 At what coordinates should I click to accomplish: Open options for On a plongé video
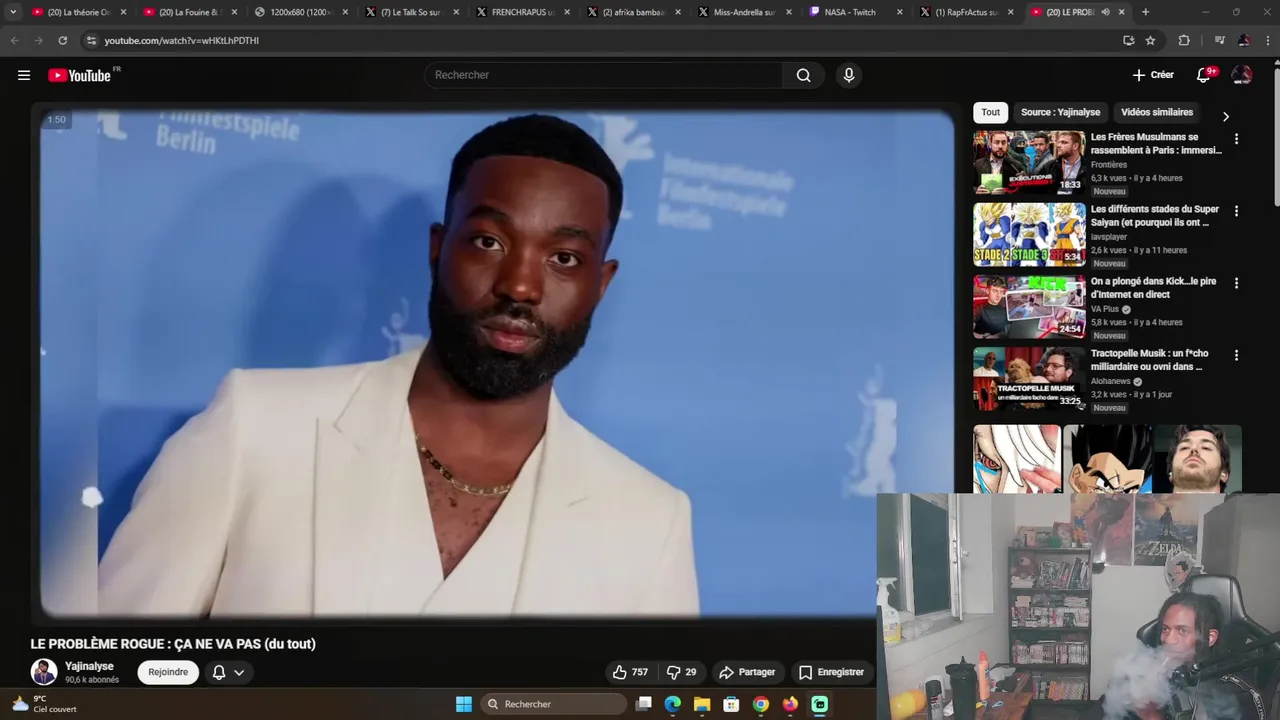[x=1236, y=283]
